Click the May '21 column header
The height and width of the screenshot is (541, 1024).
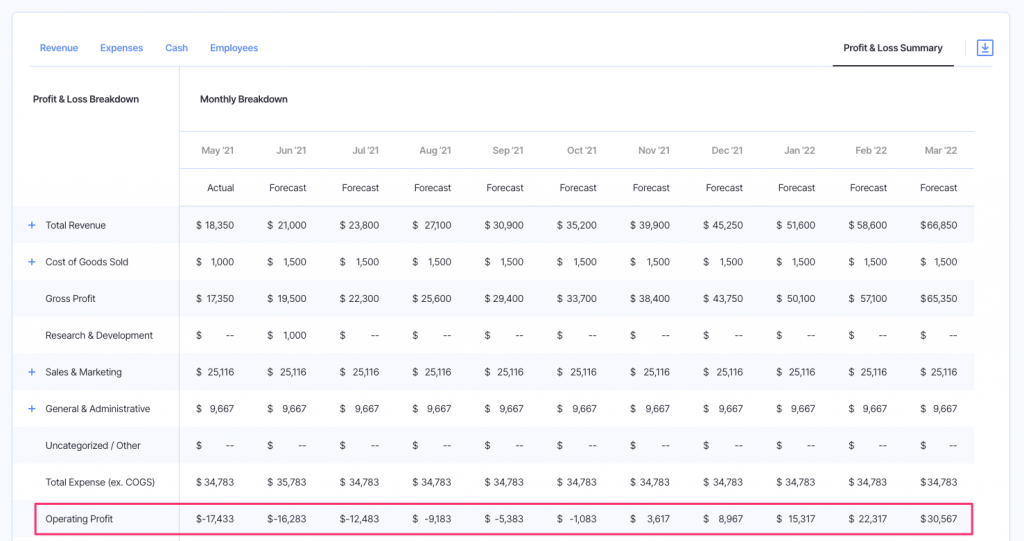pos(217,150)
